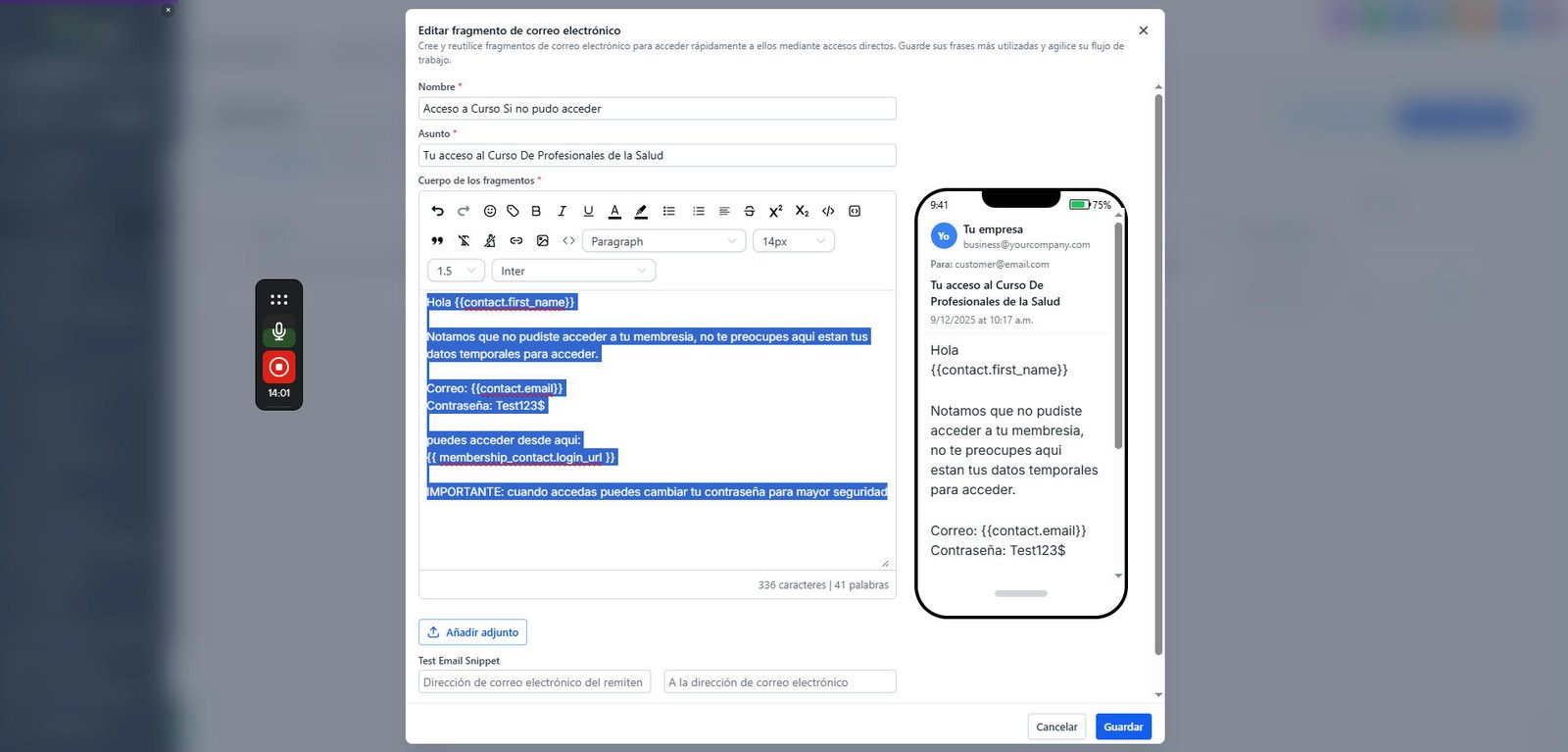Clear text formatting
Viewport: 1568px width, 752px height.
click(x=464, y=241)
